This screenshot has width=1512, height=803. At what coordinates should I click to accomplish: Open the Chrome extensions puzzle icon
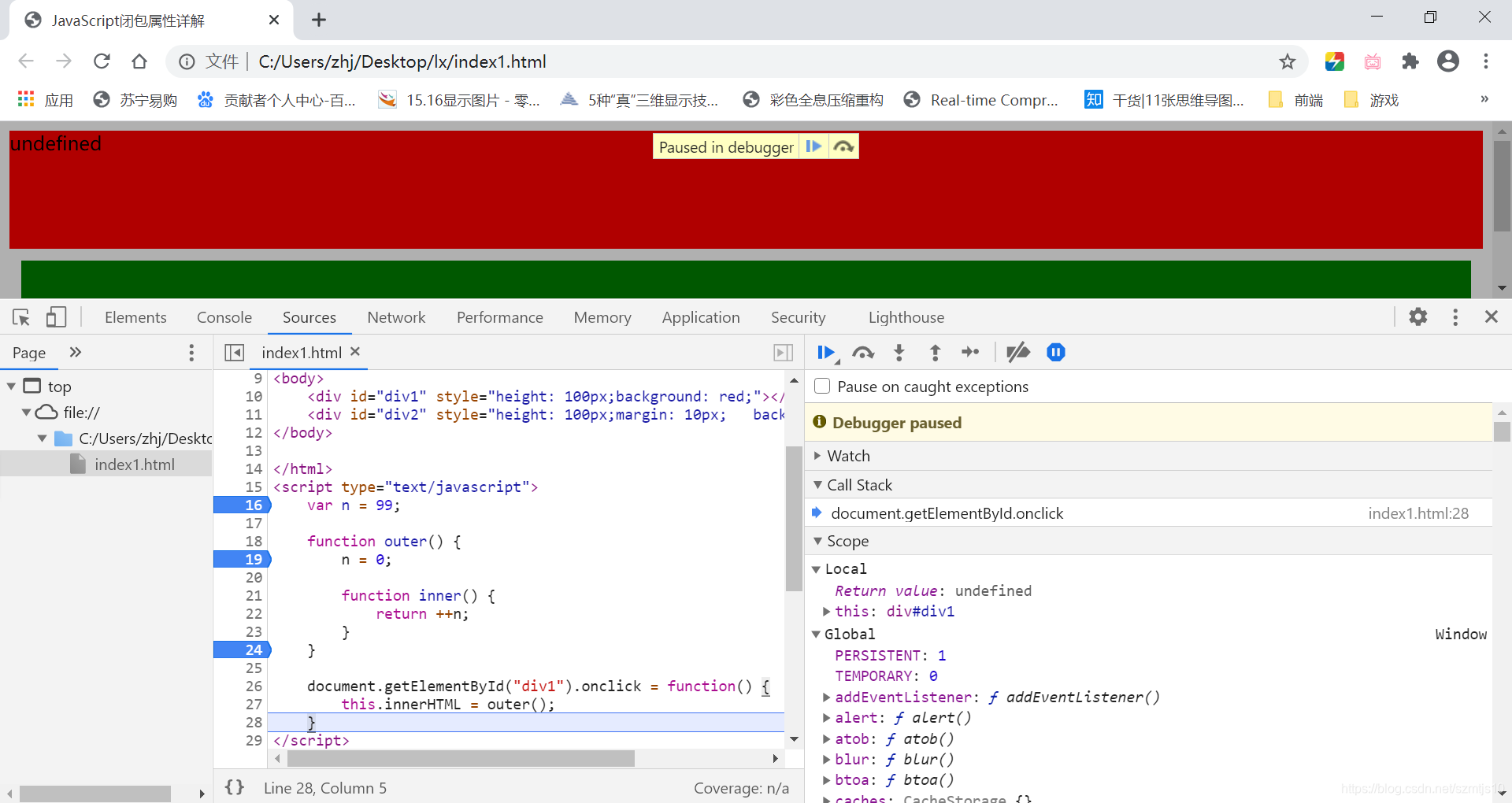1410,61
